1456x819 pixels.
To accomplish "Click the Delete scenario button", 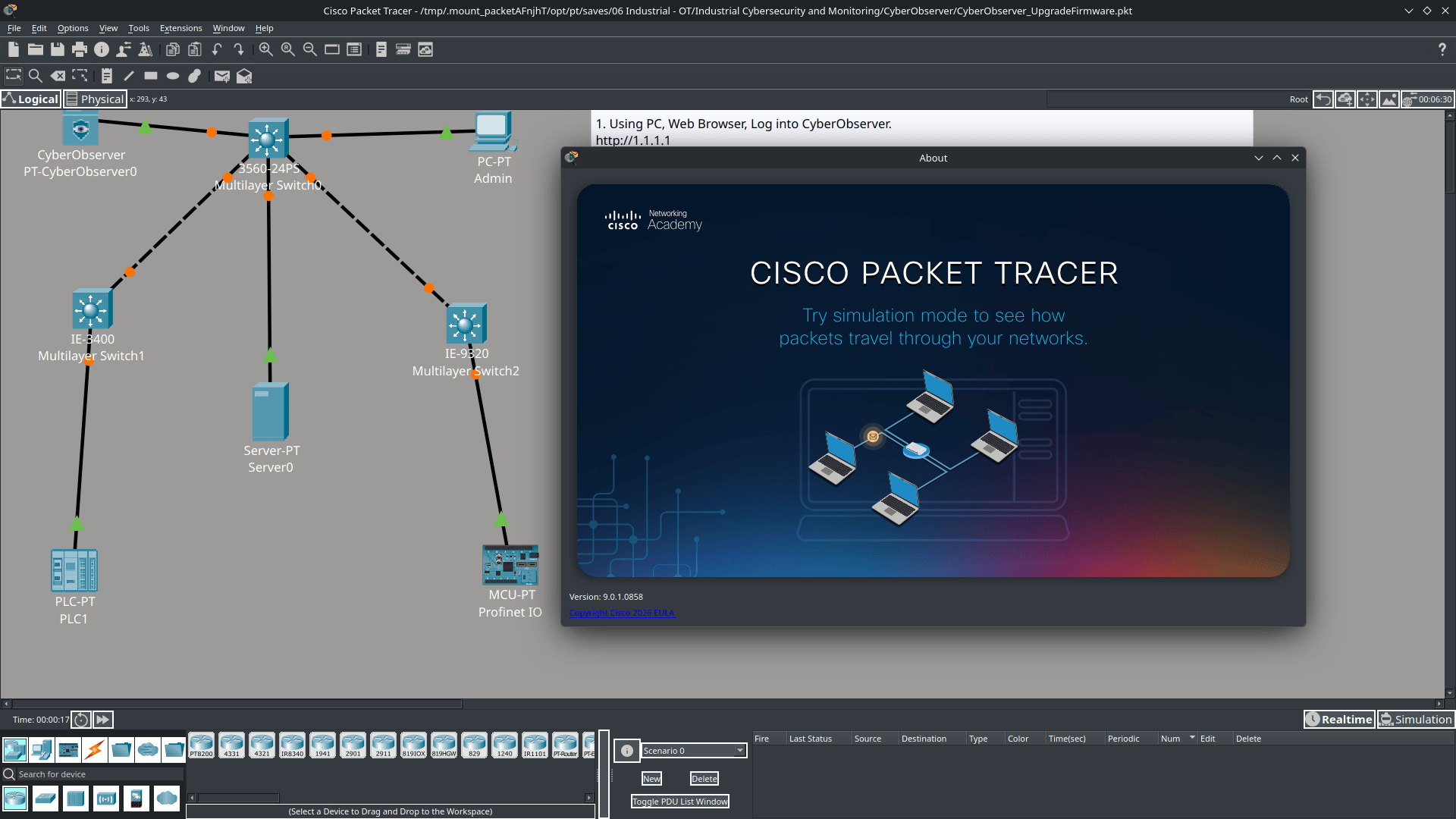I will pos(704,779).
